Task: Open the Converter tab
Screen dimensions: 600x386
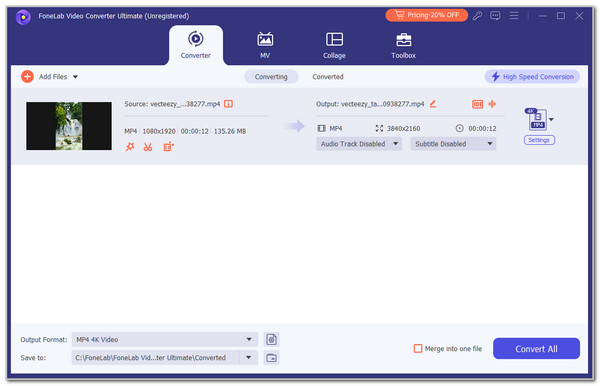Action: pyautogui.click(x=196, y=45)
